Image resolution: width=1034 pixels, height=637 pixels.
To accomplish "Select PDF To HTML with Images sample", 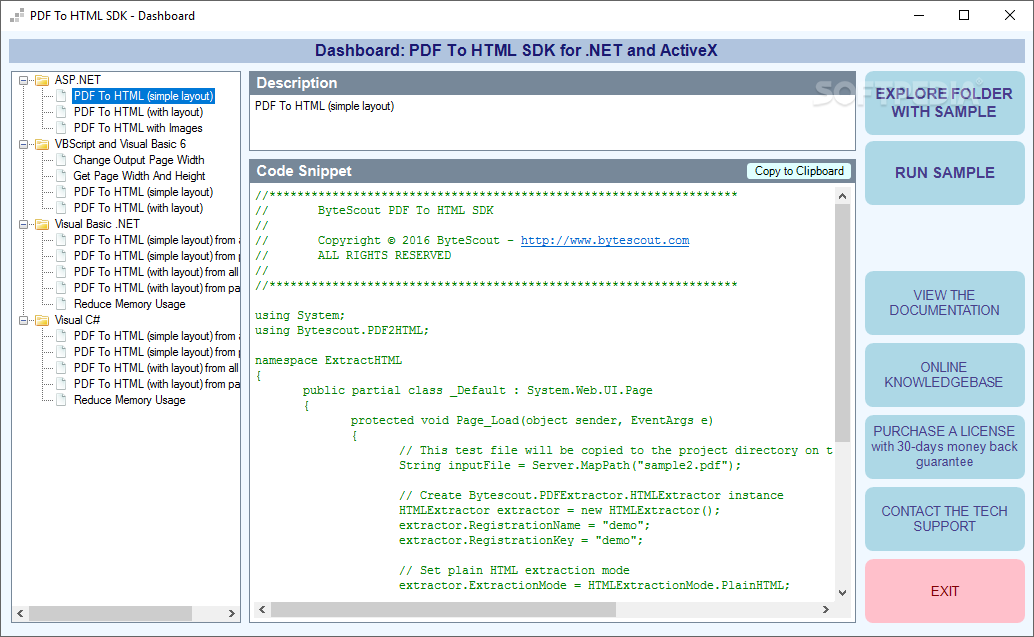I will click(138, 128).
